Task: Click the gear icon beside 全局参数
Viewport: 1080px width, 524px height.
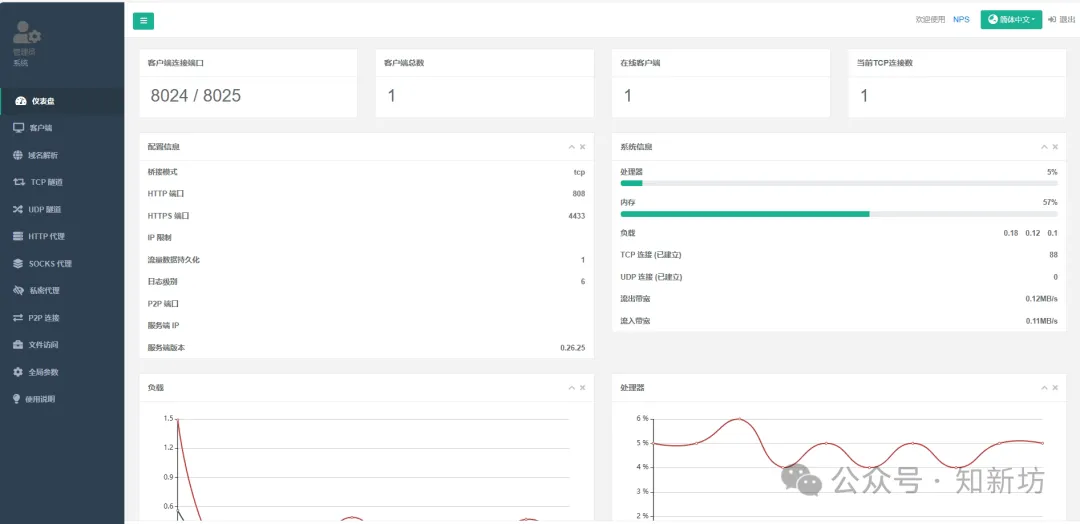Action: pyautogui.click(x=18, y=371)
